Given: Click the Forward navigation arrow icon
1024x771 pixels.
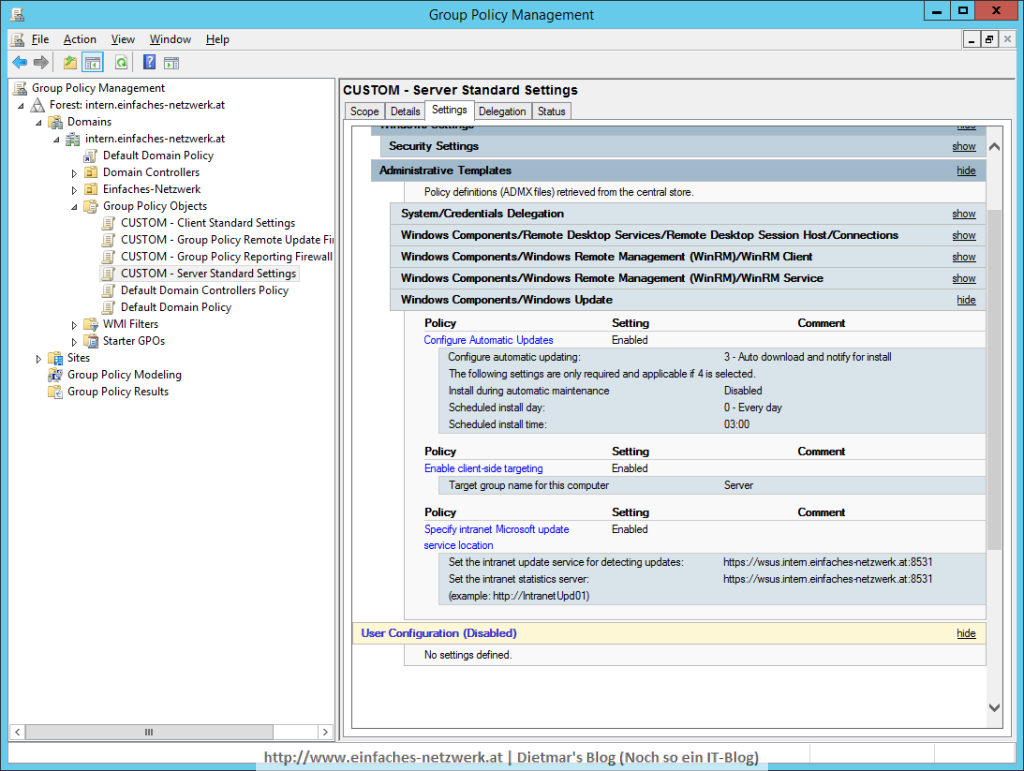Looking at the screenshot, I should tap(41, 62).
